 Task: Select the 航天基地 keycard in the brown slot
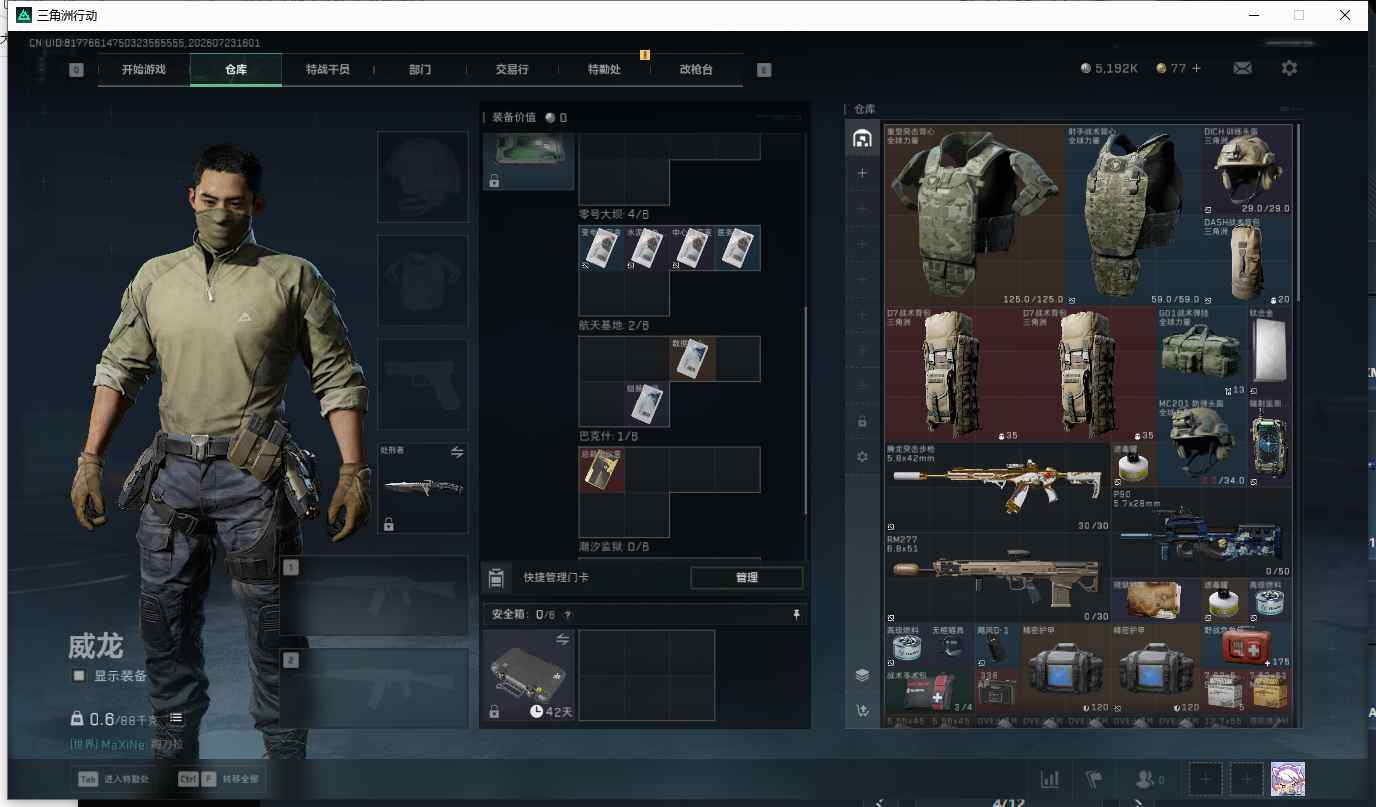pos(692,358)
